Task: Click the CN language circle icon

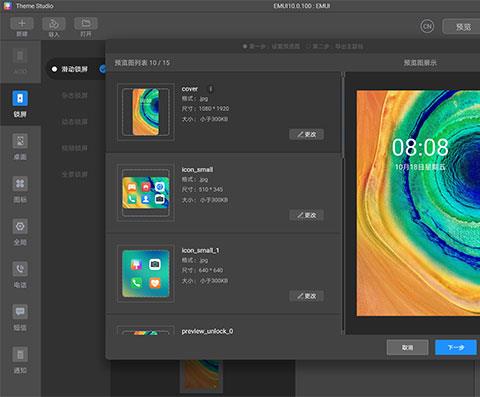Action: coord(427,26)
